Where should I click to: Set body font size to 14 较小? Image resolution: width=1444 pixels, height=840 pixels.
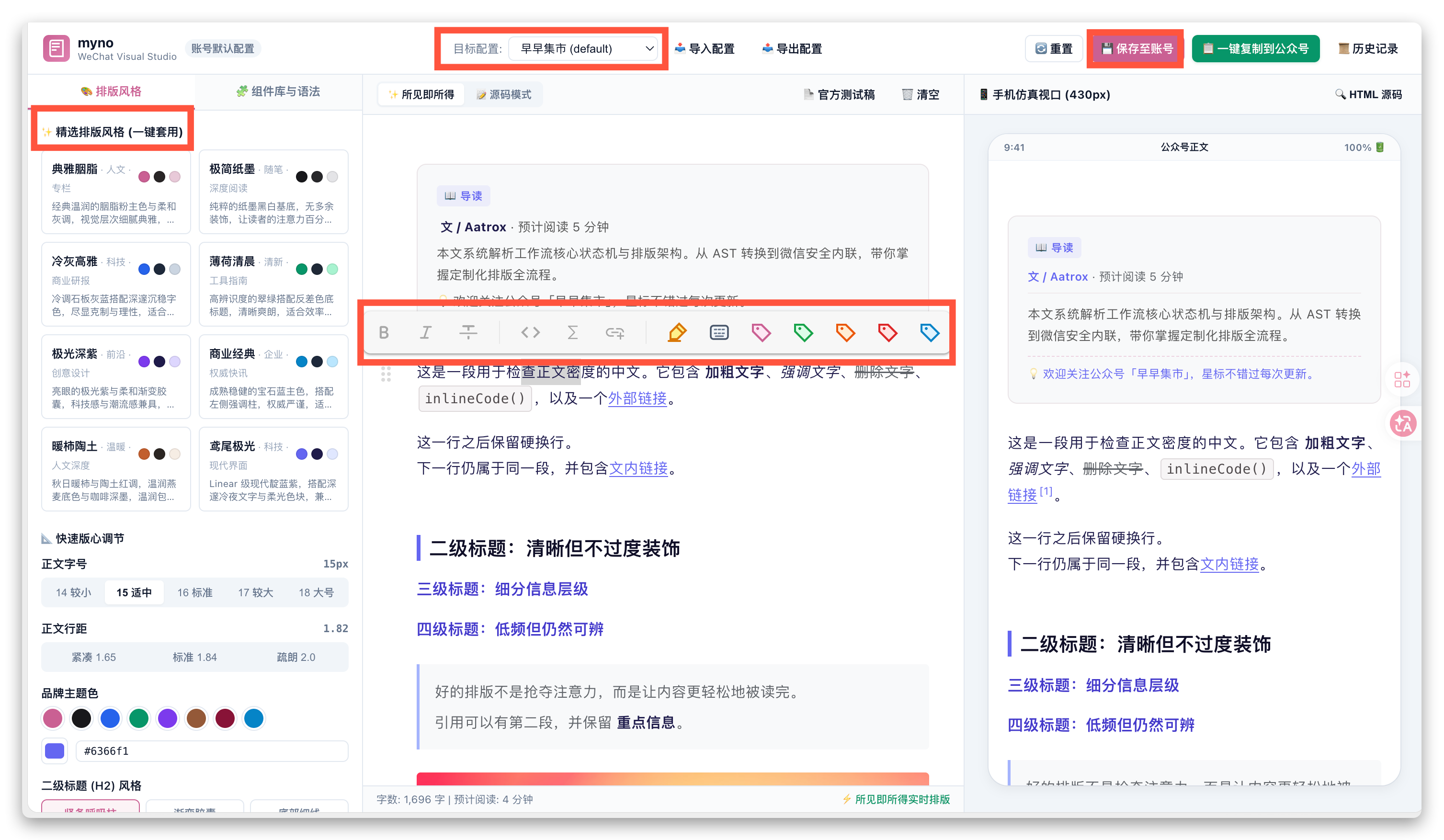point(73,592)
